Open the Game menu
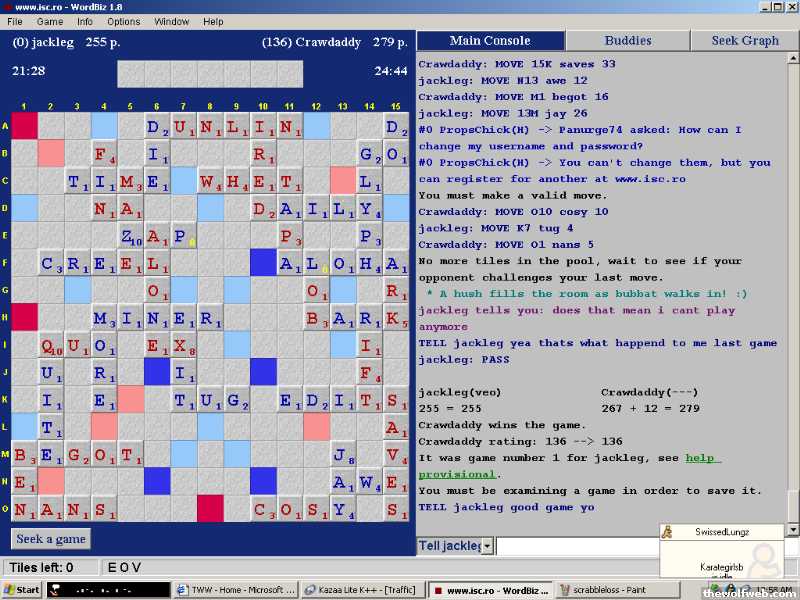800x600 pixels. pos(50,21)
